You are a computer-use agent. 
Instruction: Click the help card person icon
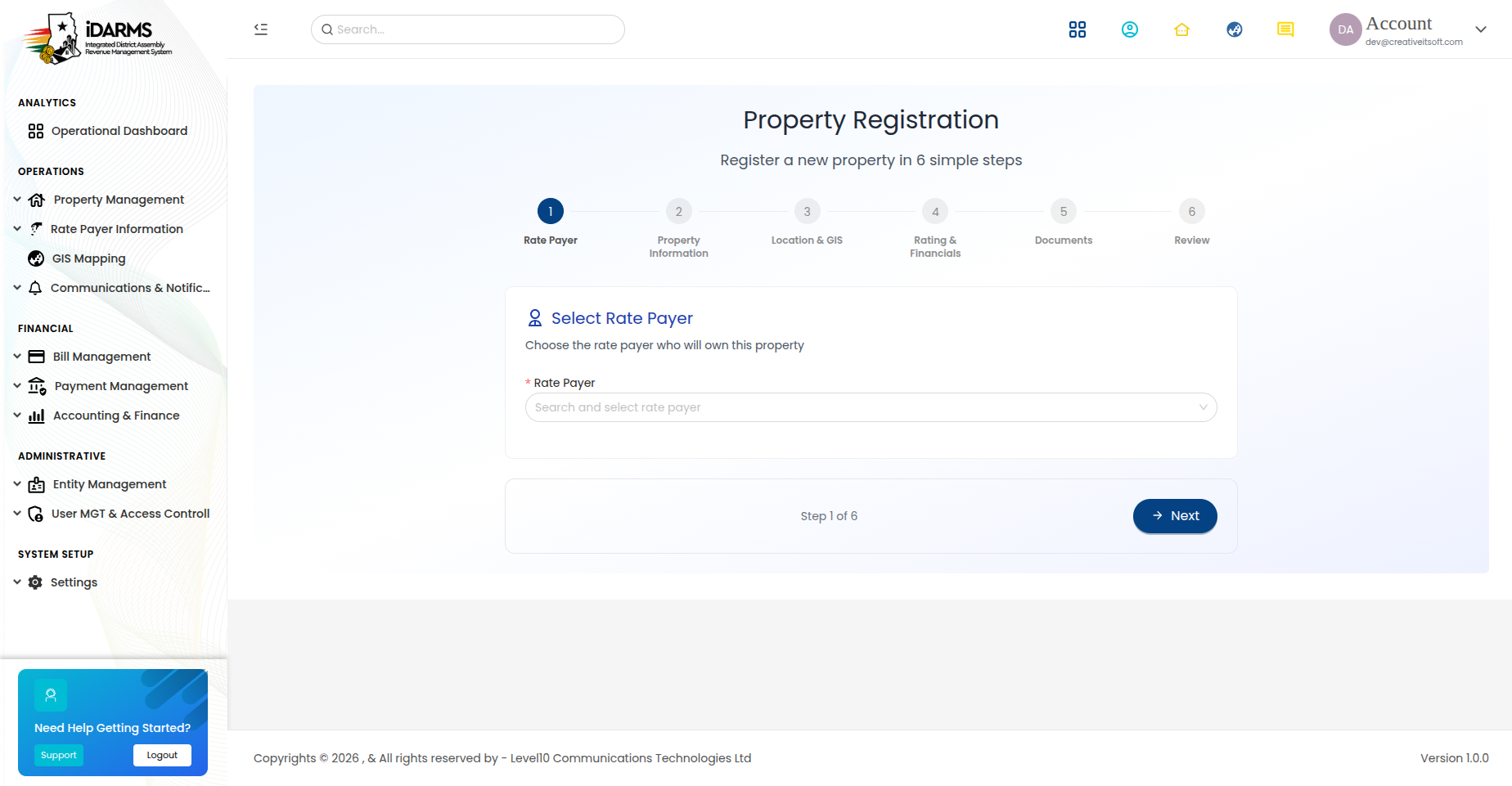tap(51, 695)
